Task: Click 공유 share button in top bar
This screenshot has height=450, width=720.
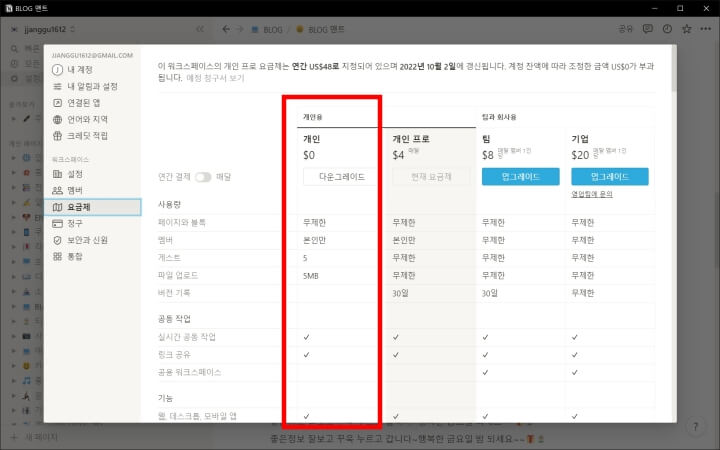Action: 625,29
